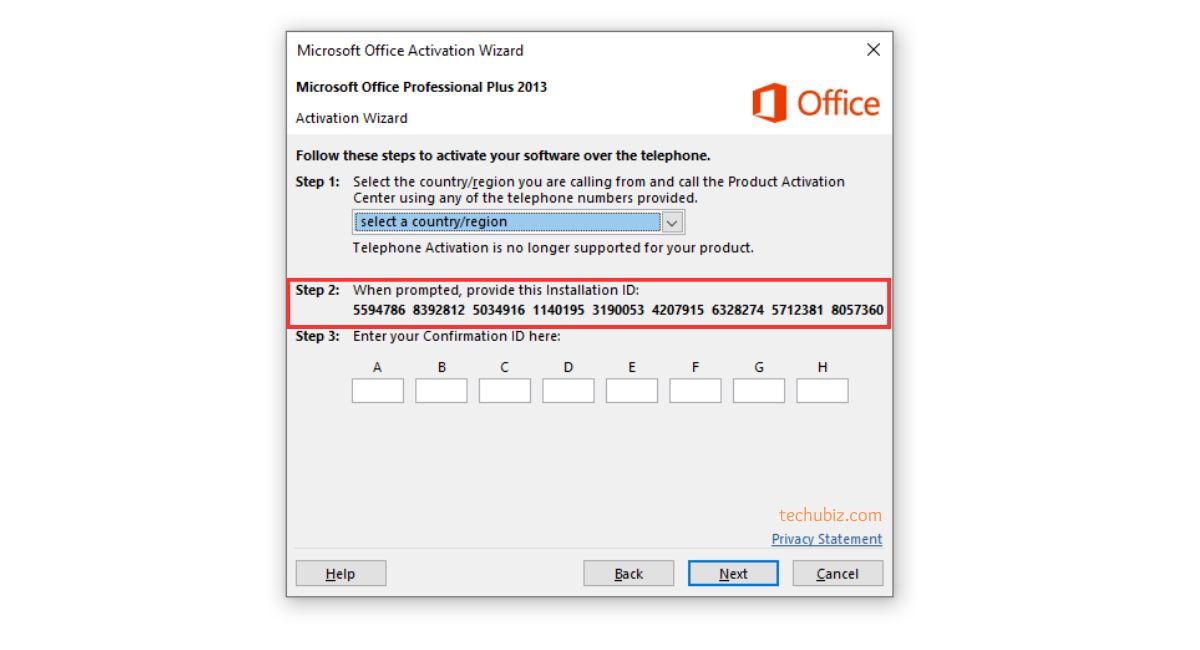Viewport: 1200px width, 650px height.
Task: Click Confirmation ID field B
Action: pyautogui.click(x=441, y=390)
